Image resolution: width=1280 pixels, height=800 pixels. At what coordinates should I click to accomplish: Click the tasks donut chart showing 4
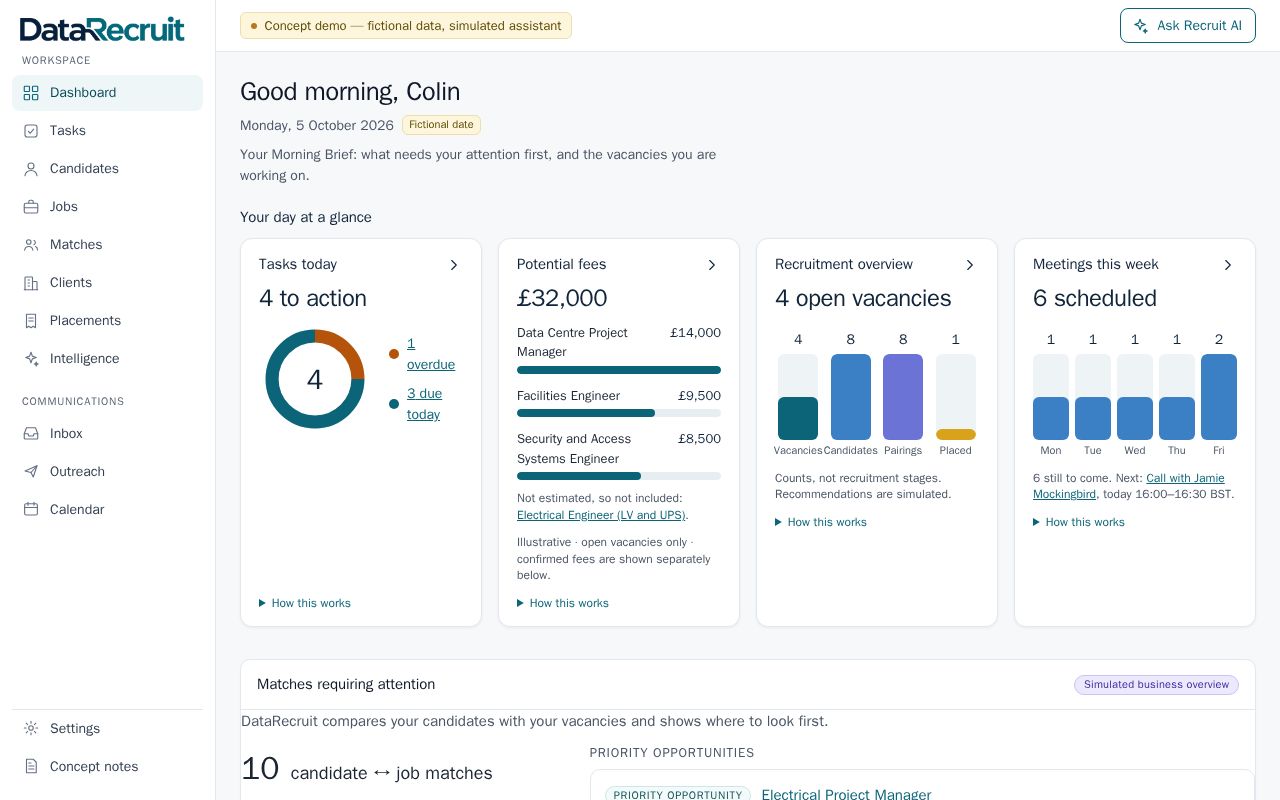click(x=315, y=379)
